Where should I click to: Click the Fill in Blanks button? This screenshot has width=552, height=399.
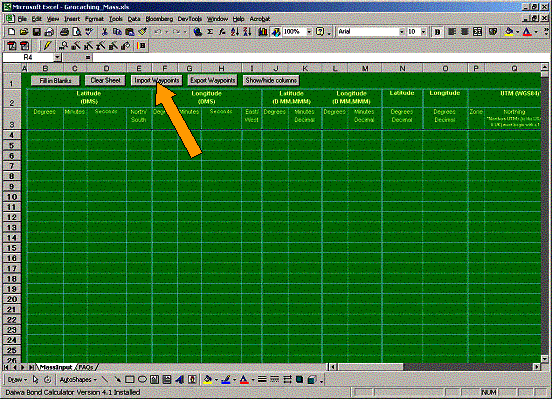pos(55,80)
